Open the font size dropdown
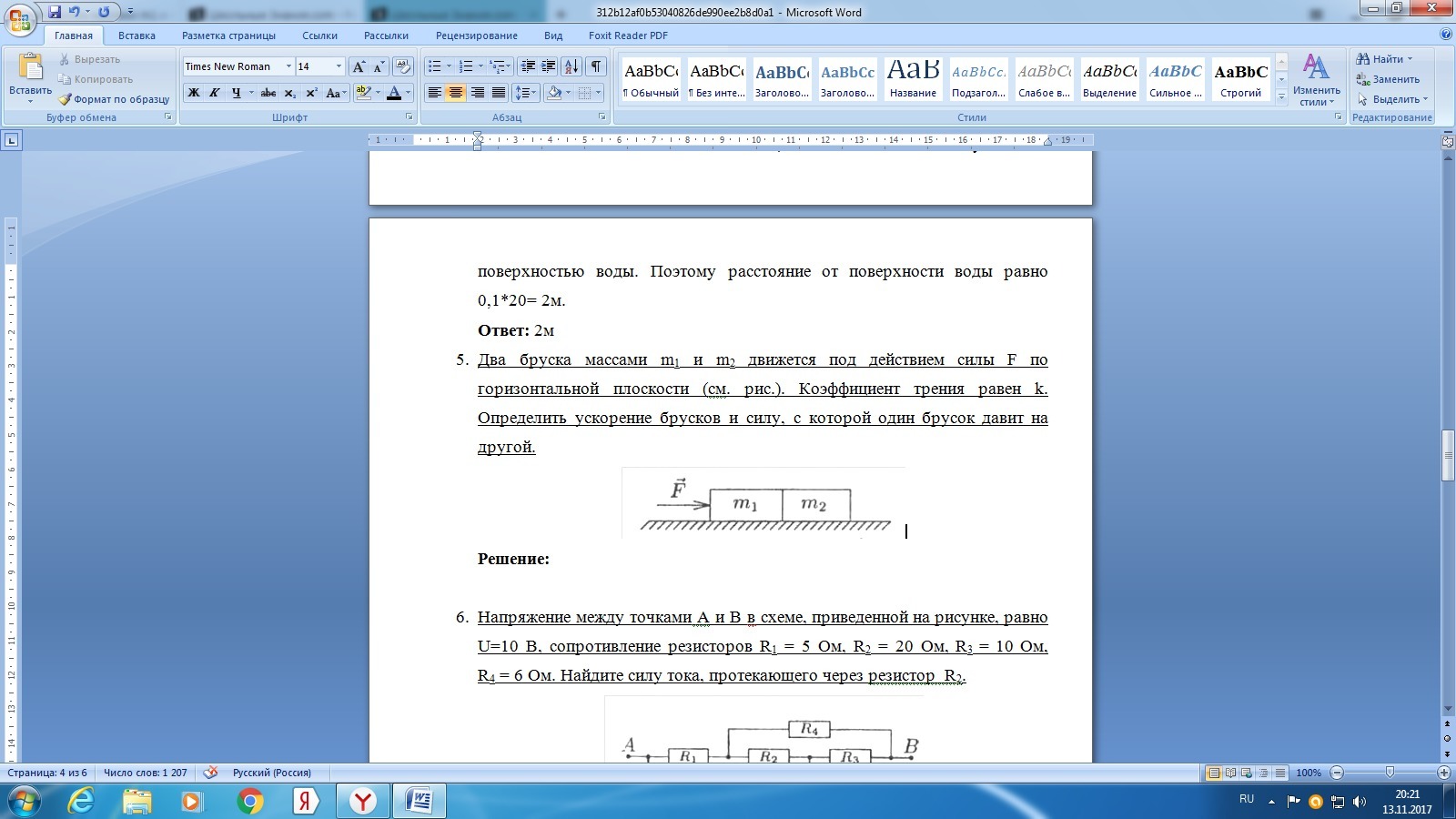This screenshot has height=819, width=1456. 339,66
